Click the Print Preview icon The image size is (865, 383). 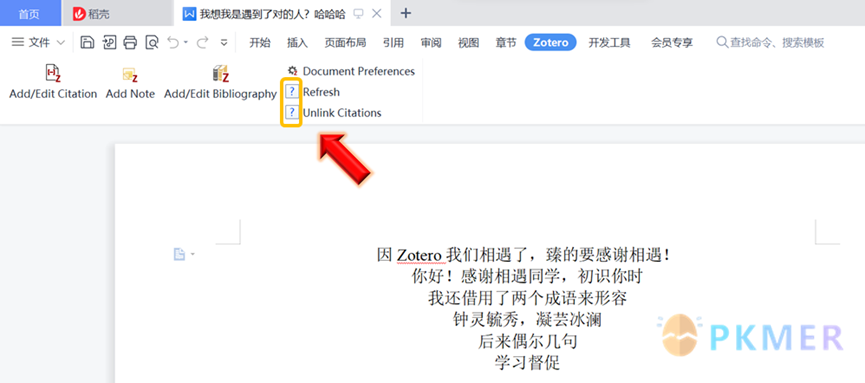coord(152,42)
